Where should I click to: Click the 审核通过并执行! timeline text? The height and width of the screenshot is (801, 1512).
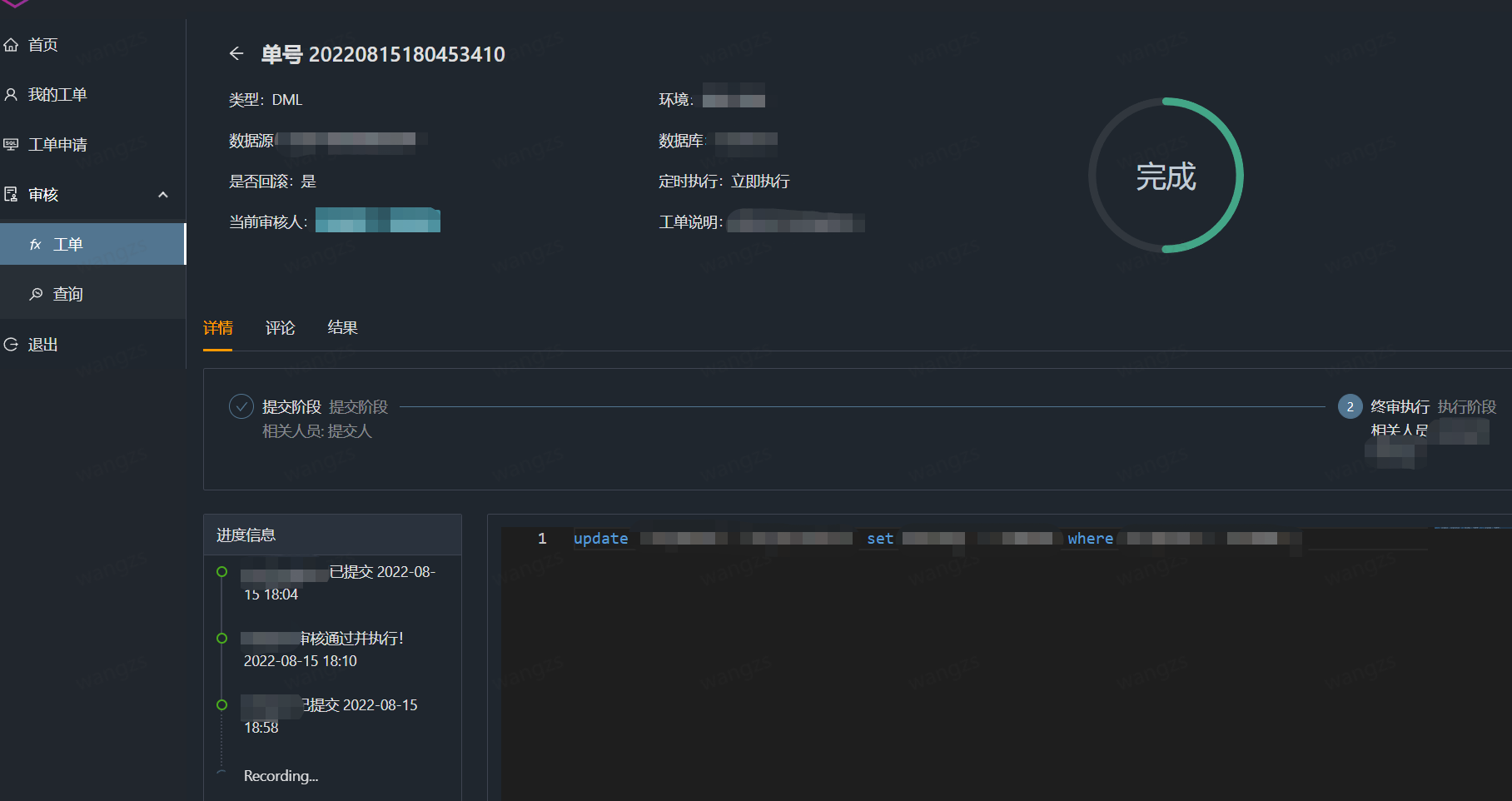click(352, 639)
